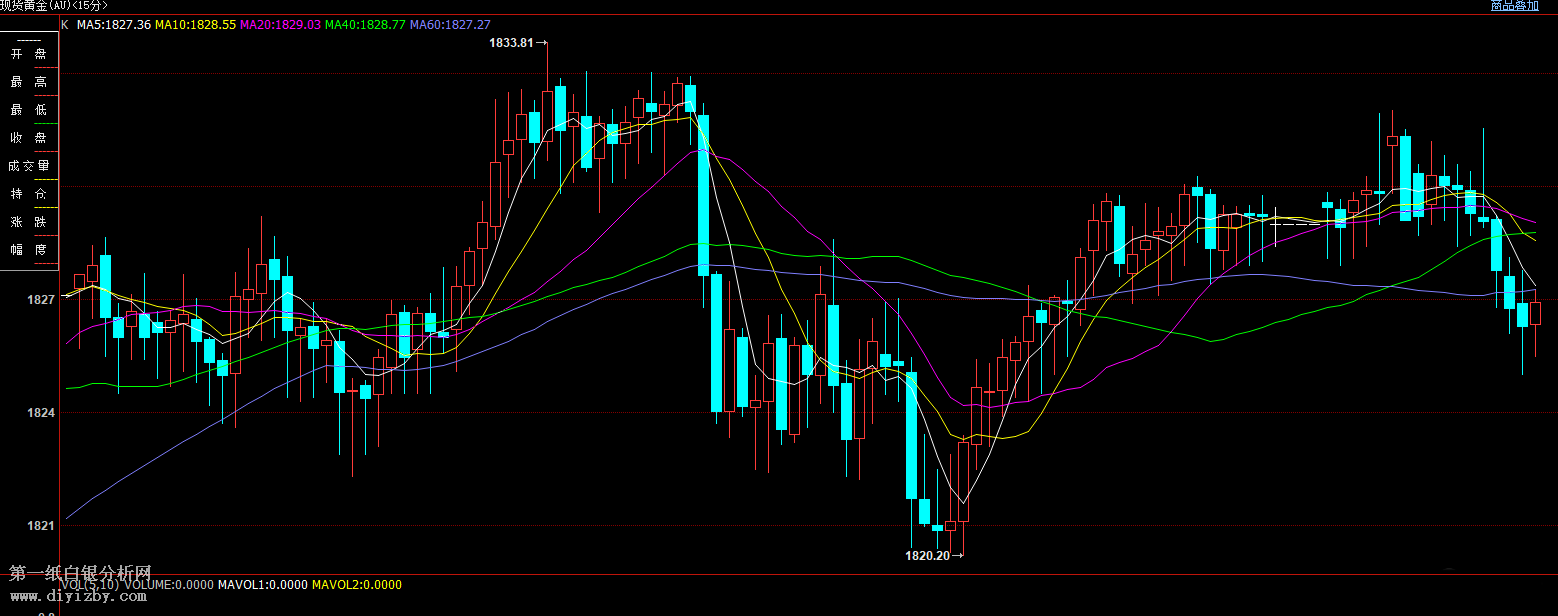This screenshot has width=1558, height=616.
Task: Click the 现货黄金(AU) 15分 chart title
Action: pos(54,5)
